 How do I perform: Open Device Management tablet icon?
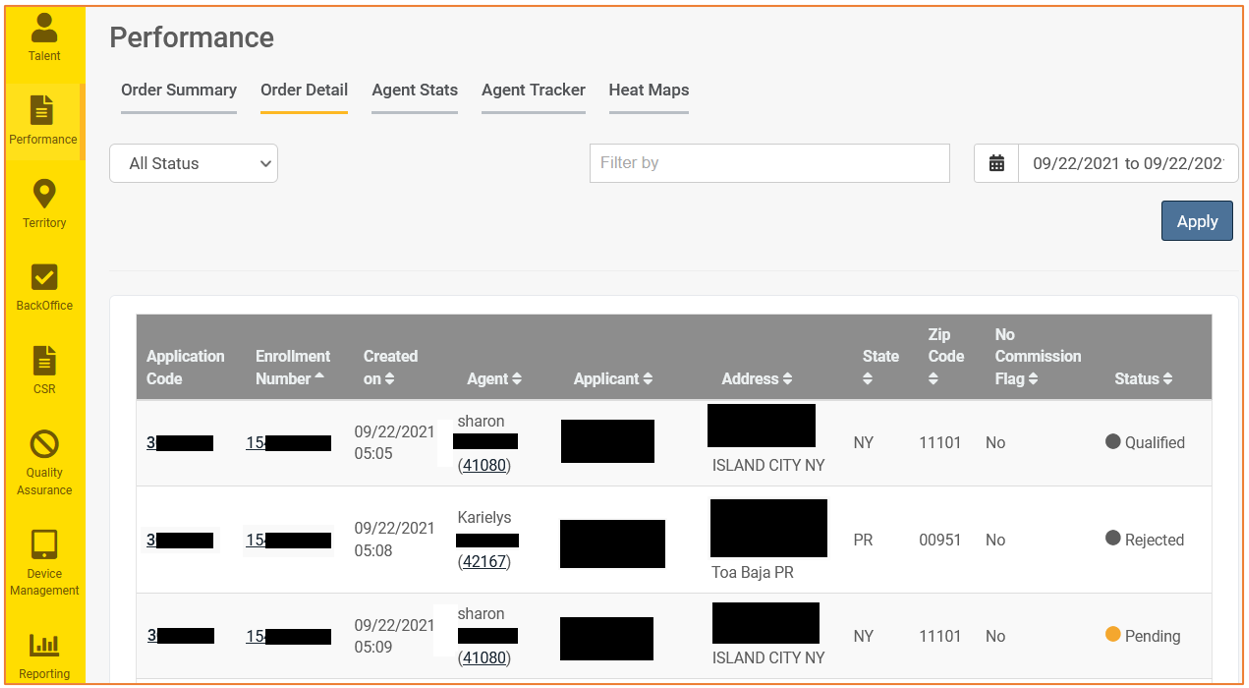click(44, 544)
